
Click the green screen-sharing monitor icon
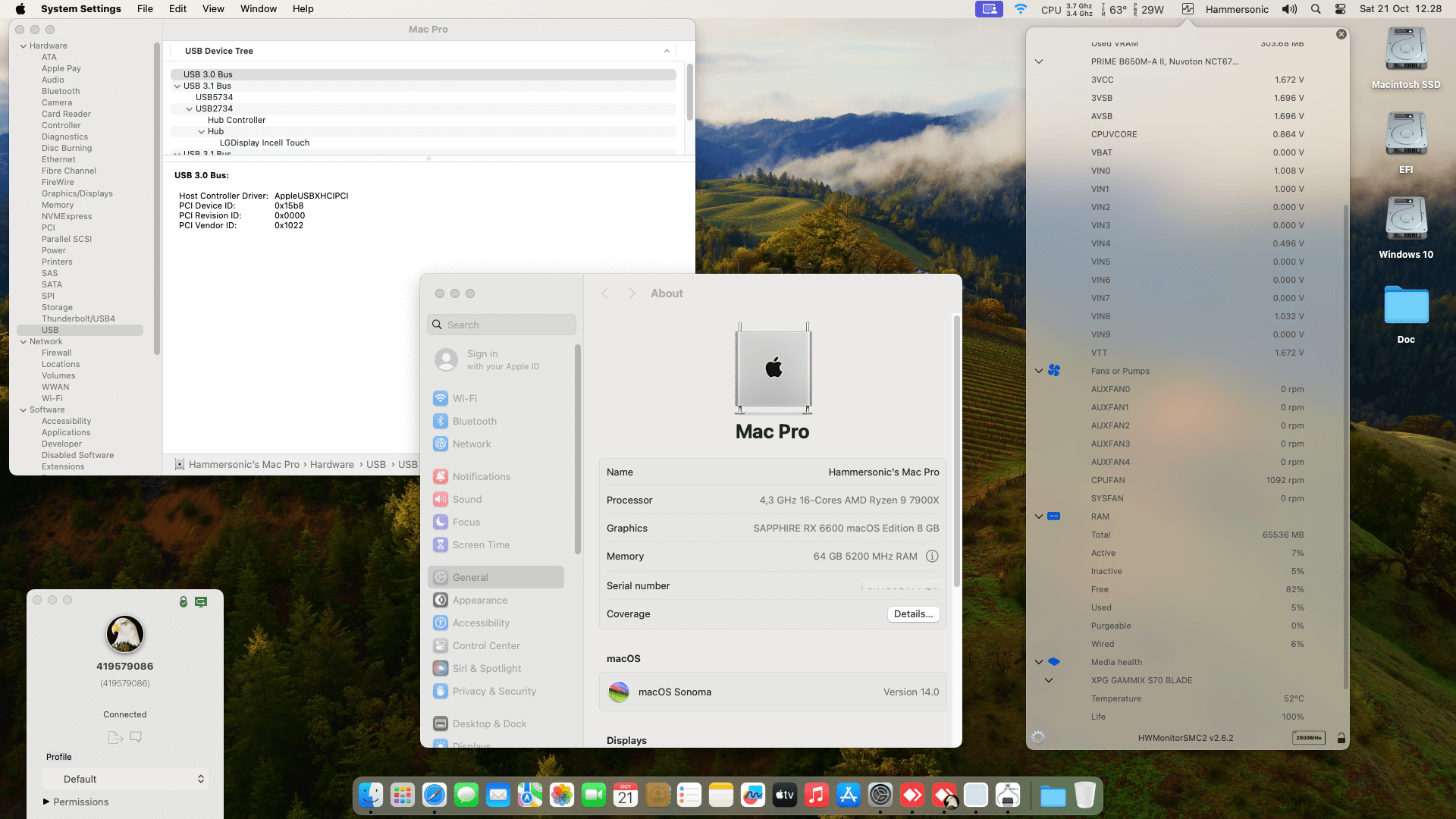(201, 601)
